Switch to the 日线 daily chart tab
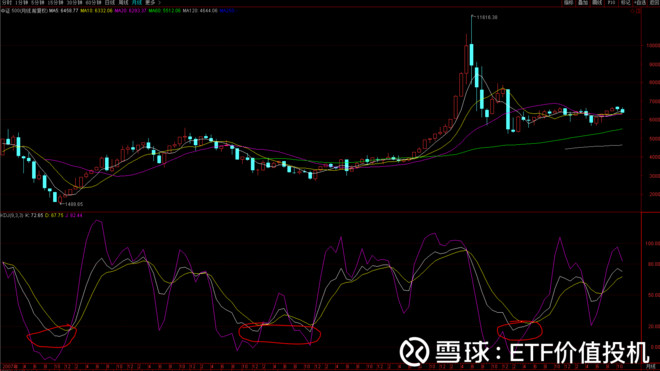660x371 pixels. coord(110,3)
